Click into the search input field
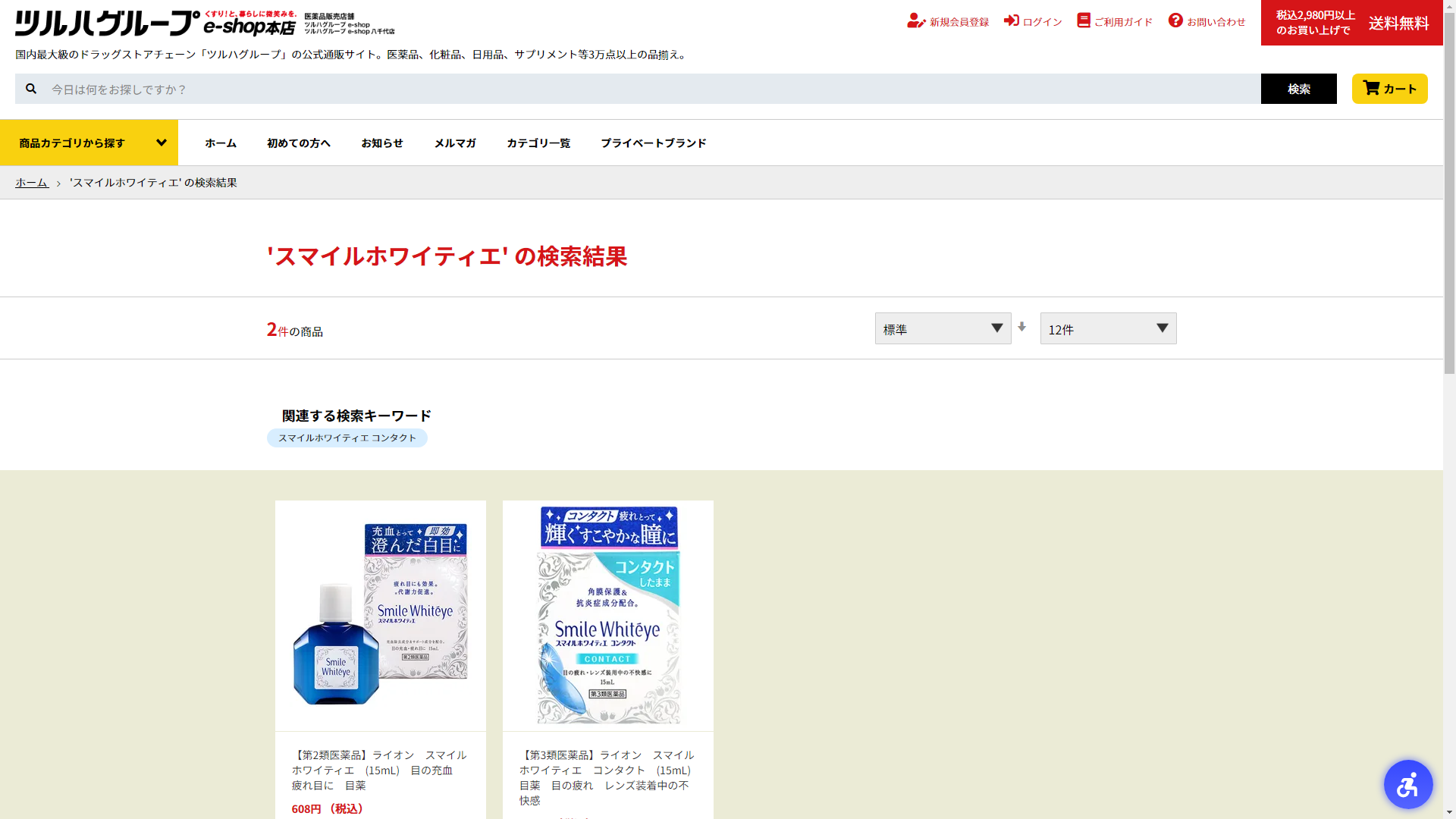The height and width of the screenshot is (819, 1456). tap(652, 89)
